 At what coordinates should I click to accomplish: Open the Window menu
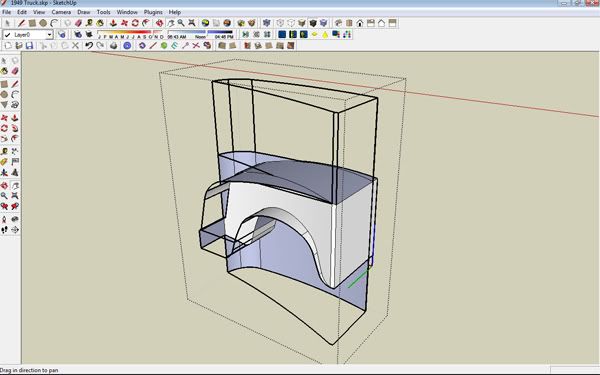click(127, 12)
